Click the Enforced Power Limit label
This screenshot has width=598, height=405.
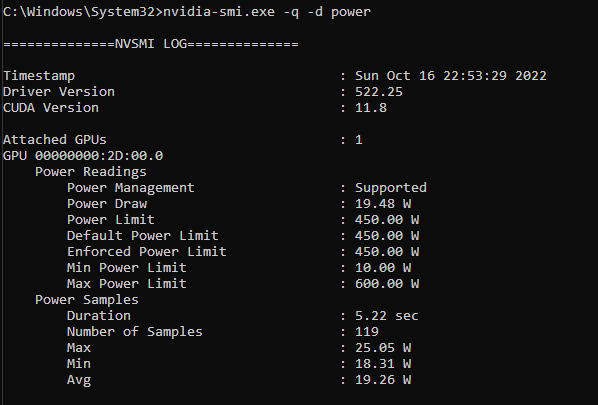pyautogui.click(x=146, y=252)
